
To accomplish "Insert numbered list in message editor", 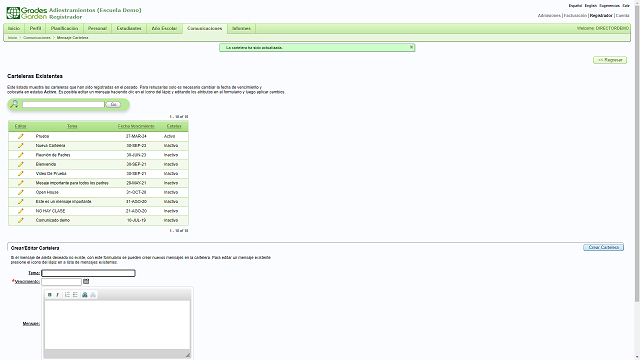I will 67,295.
